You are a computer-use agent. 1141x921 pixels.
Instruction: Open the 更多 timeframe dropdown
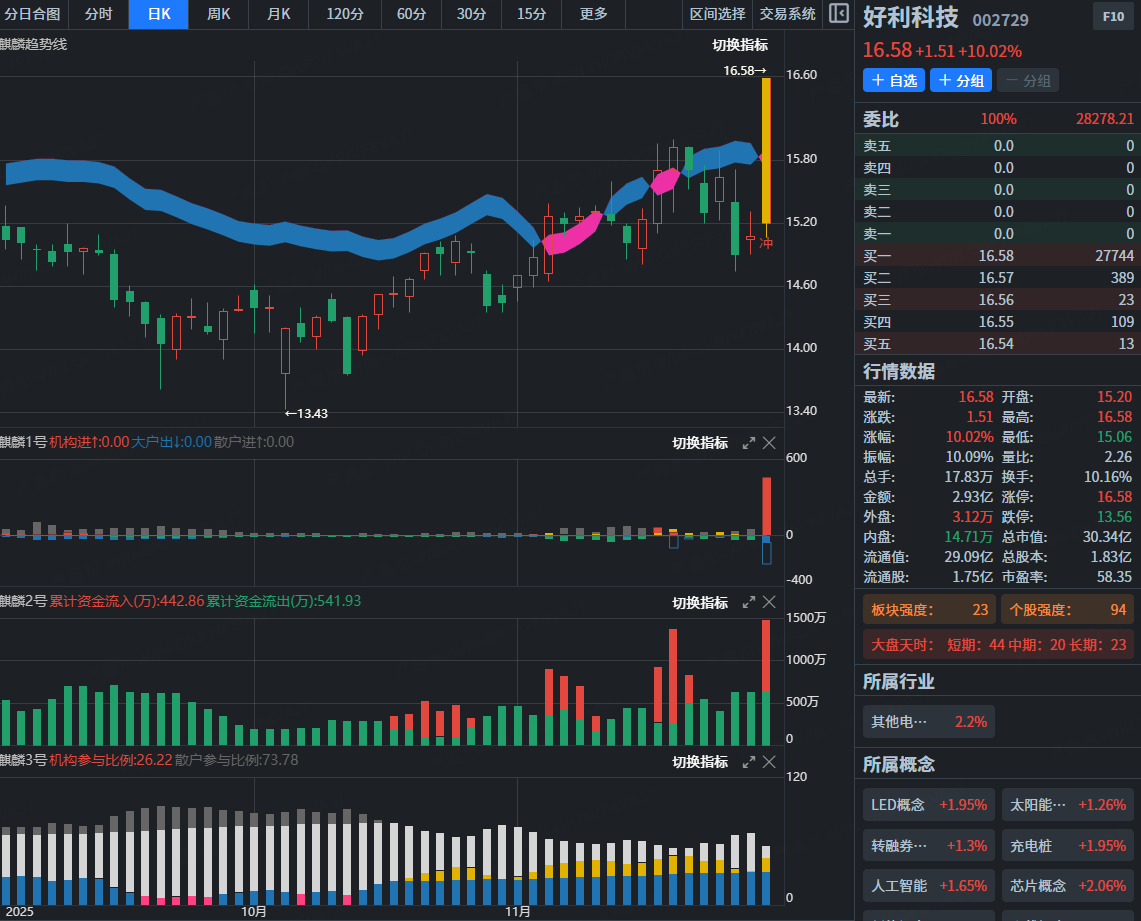[x=593, y=14]
